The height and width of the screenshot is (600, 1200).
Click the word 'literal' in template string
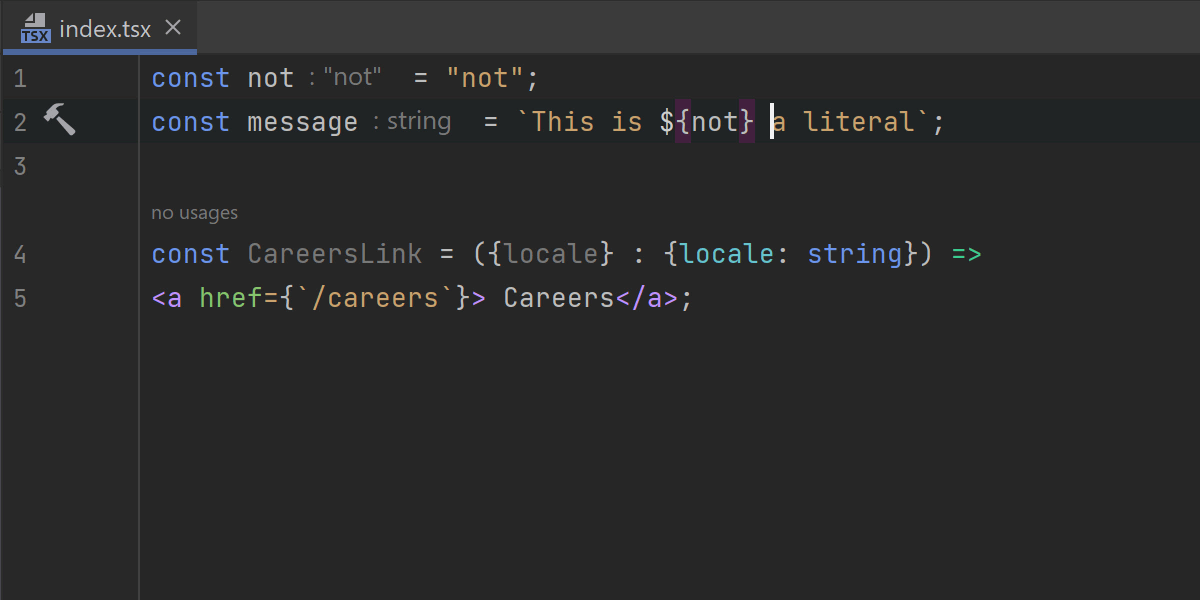click(859, 122)
